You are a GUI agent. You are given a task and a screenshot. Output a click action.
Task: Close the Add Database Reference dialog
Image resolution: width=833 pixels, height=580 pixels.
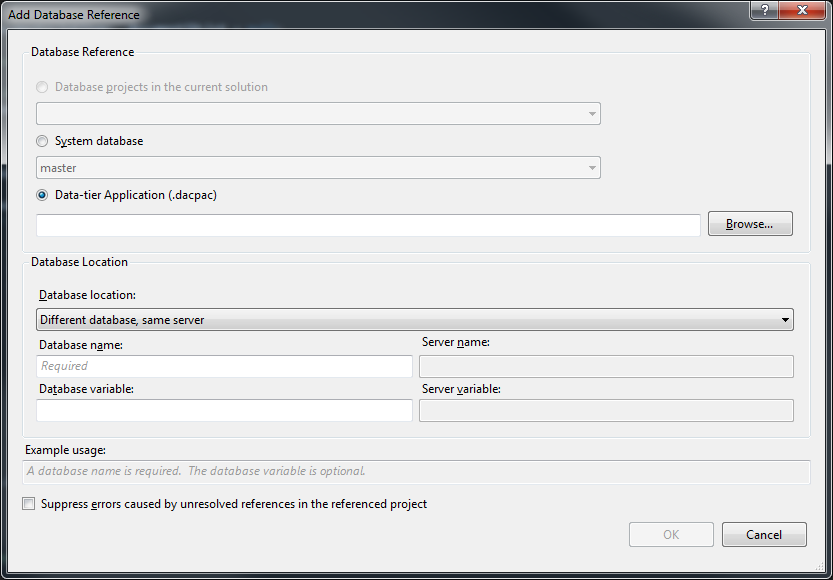click(802, 12)
